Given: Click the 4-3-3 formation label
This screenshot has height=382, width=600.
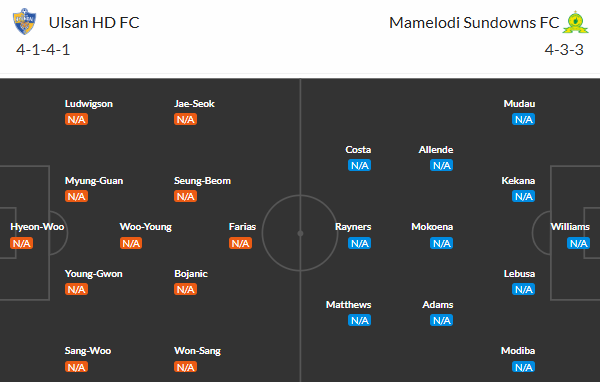Looking at the screenshot, I should click(x=564, y=50).
